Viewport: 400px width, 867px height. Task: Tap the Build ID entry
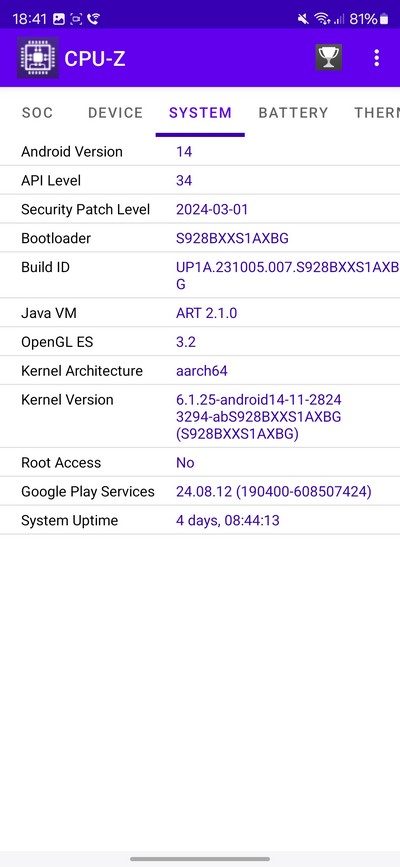point(200,275)
